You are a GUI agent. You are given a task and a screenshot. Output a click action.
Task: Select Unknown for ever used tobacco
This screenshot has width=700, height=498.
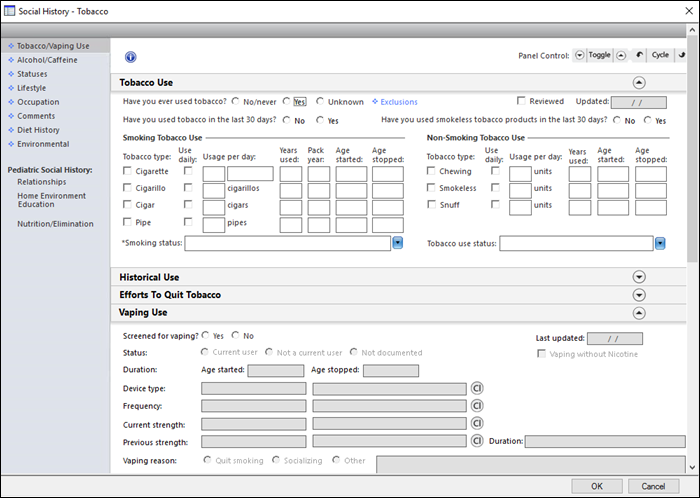[321, 101]
